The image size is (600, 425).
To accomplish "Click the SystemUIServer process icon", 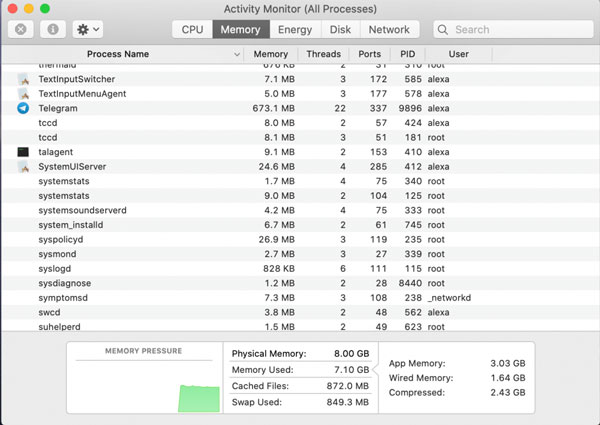I will point(23,166).
